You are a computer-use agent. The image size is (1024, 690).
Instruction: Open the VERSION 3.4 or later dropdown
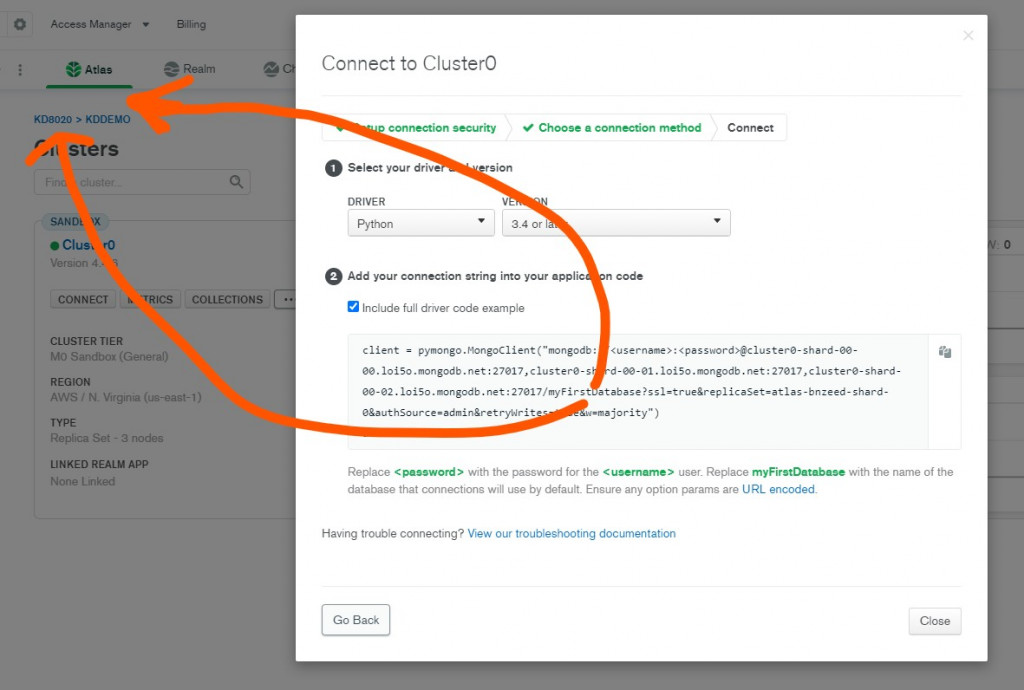(616, 223)
